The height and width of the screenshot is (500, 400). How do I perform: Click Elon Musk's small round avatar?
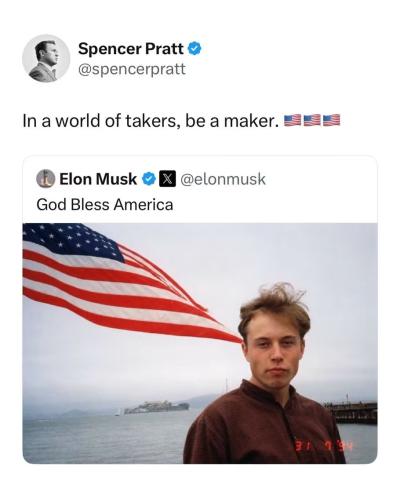(45, 179)
